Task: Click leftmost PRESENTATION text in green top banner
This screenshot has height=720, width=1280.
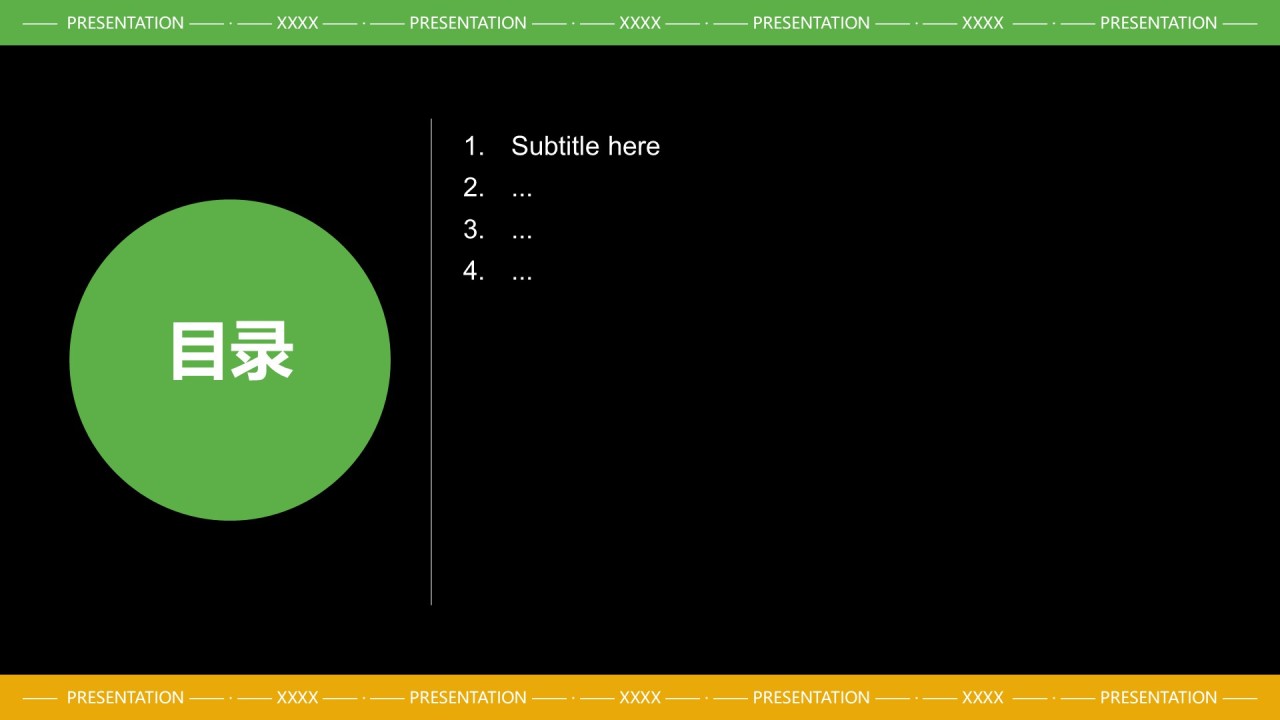Action: tap(125, 22)
